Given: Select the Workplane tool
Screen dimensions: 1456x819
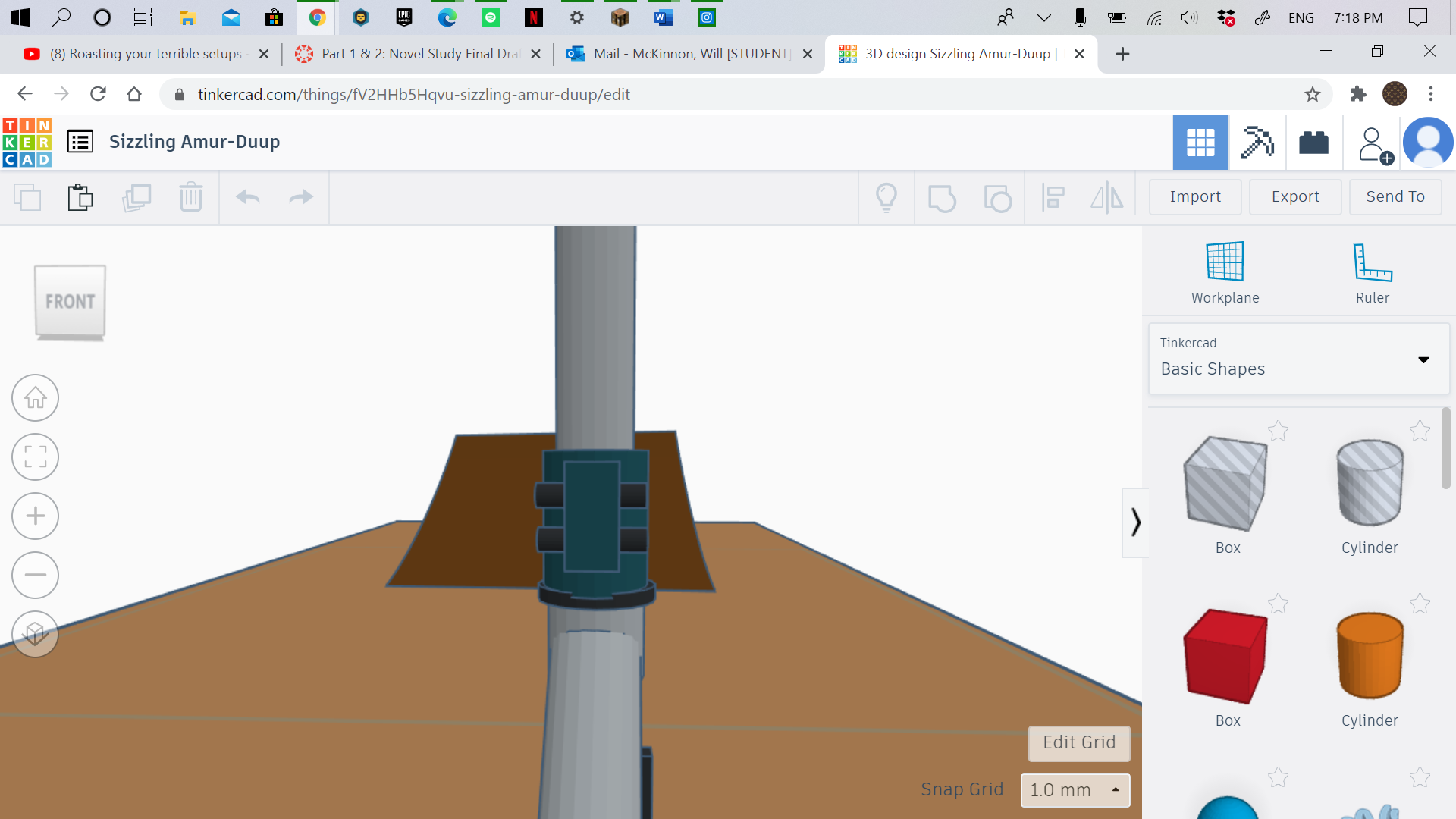Looking at the screenshot, I should point(1225,273).
